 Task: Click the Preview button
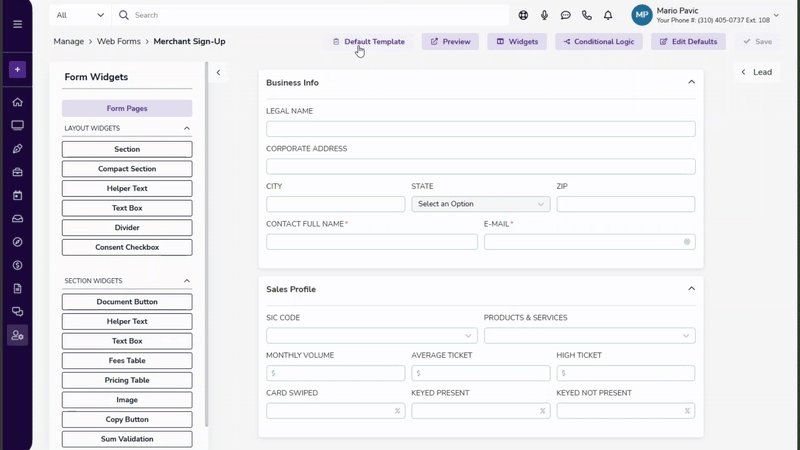(450, 42)
